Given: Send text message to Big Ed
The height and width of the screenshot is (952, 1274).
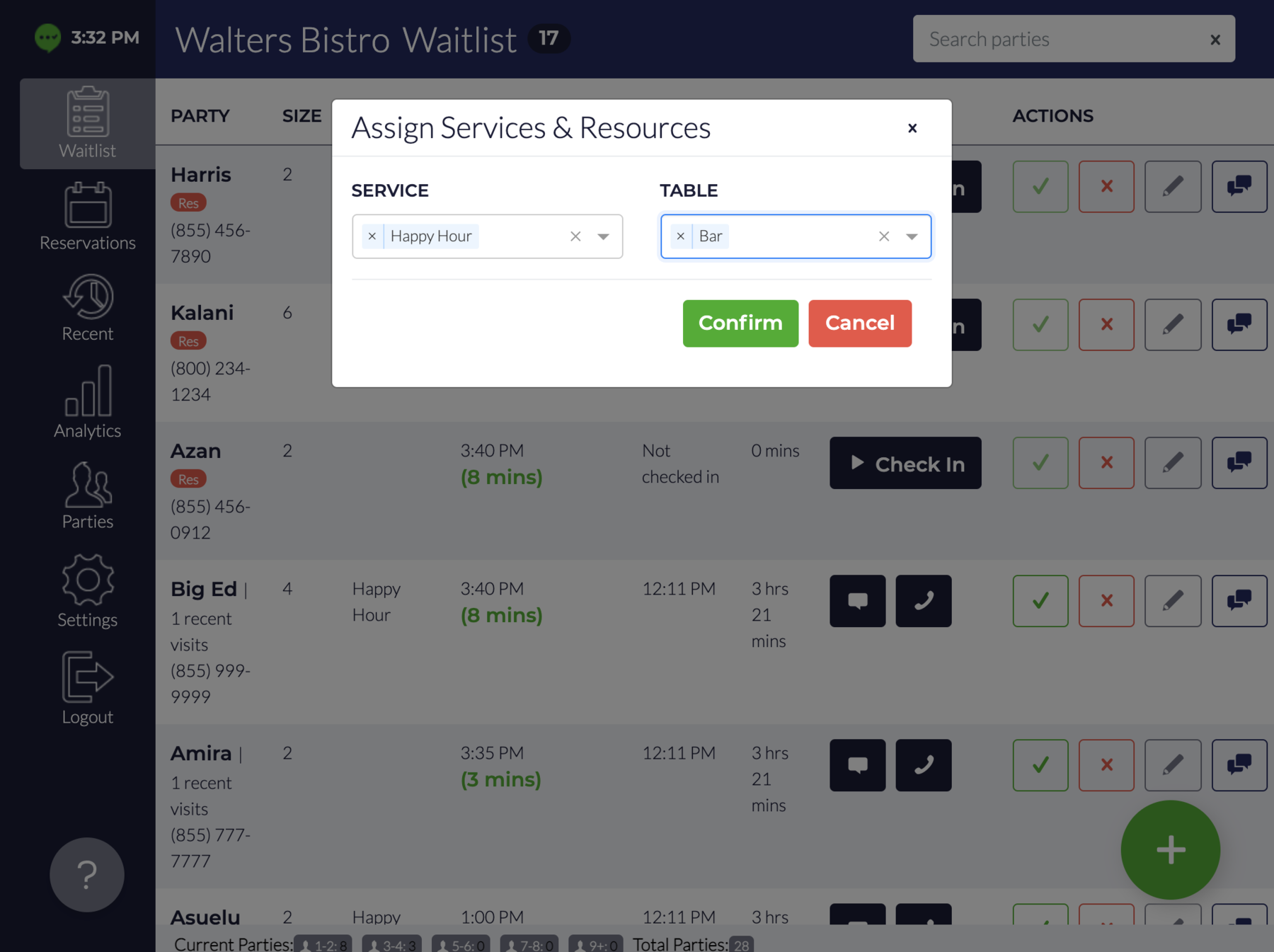Looking at the screenshot, I should [857, 601].
